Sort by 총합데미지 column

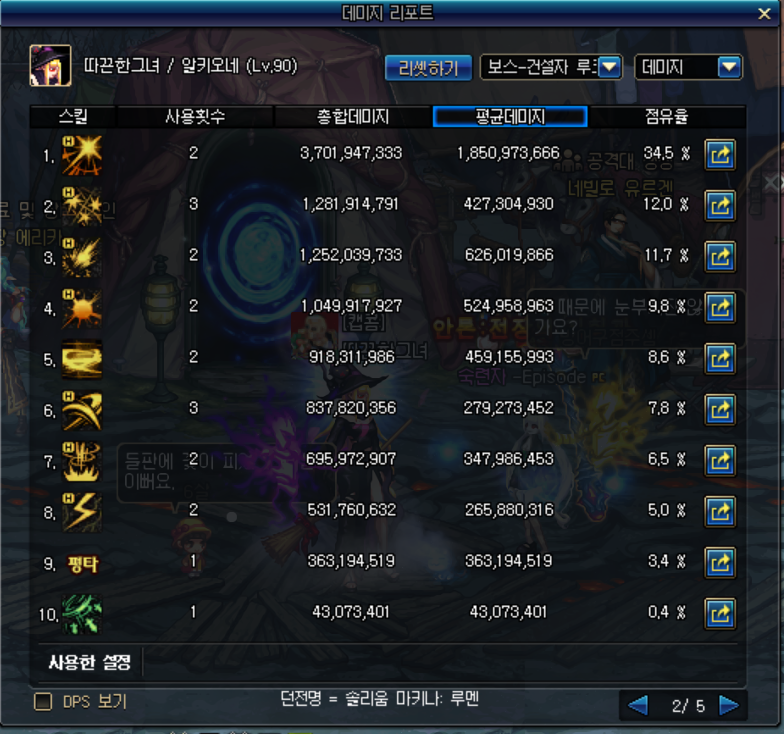point(352,116)
